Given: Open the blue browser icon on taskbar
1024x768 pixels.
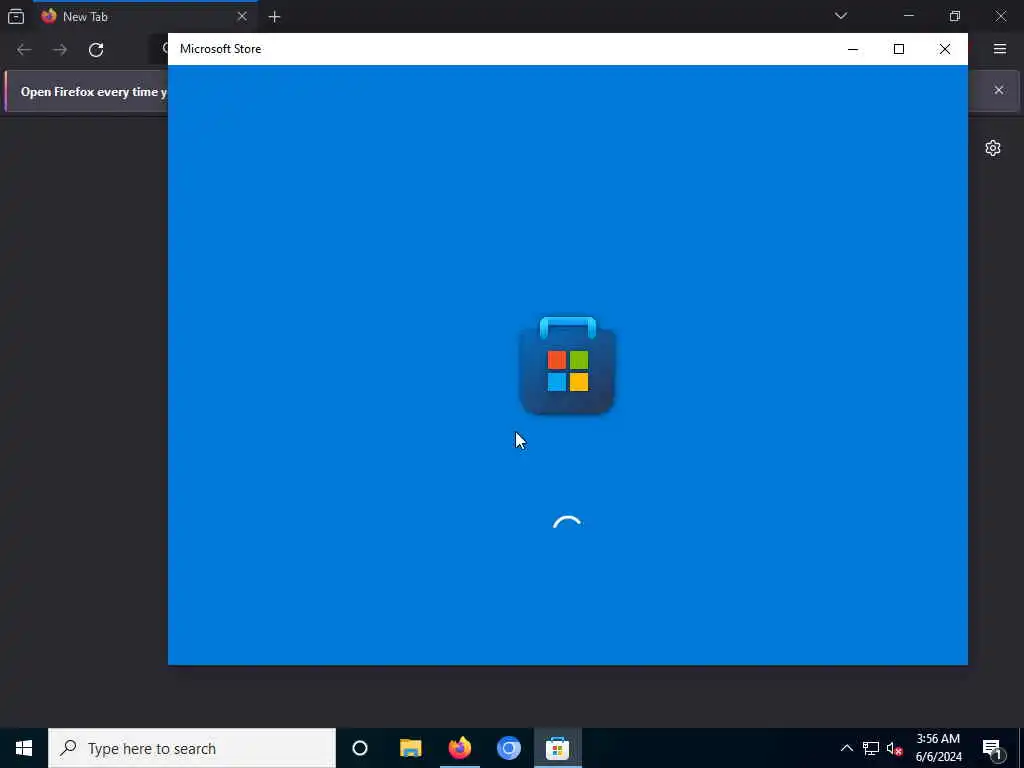Looking at the screenshot, I should (x=509, y=748).
